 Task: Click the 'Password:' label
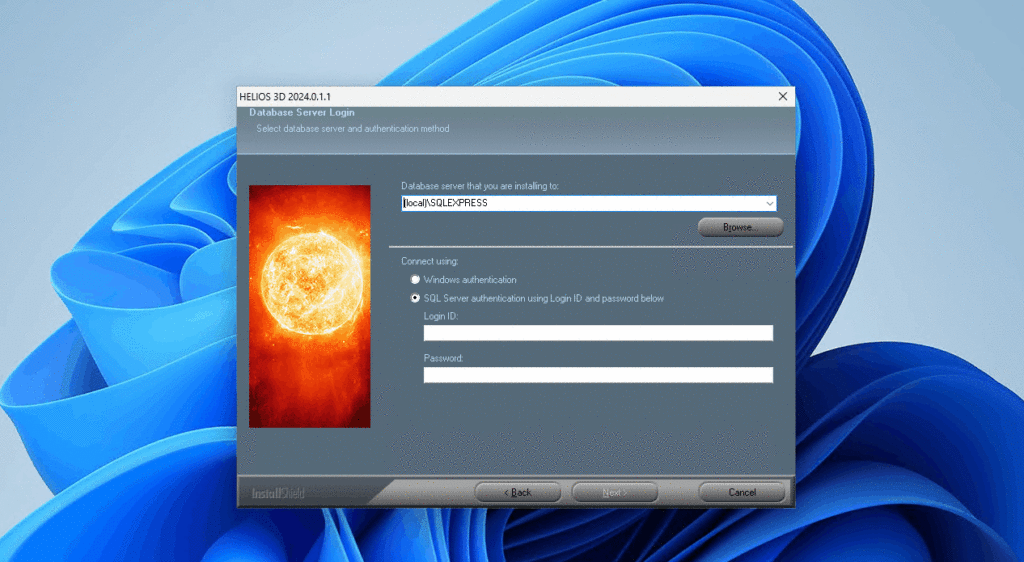point(443,358)
